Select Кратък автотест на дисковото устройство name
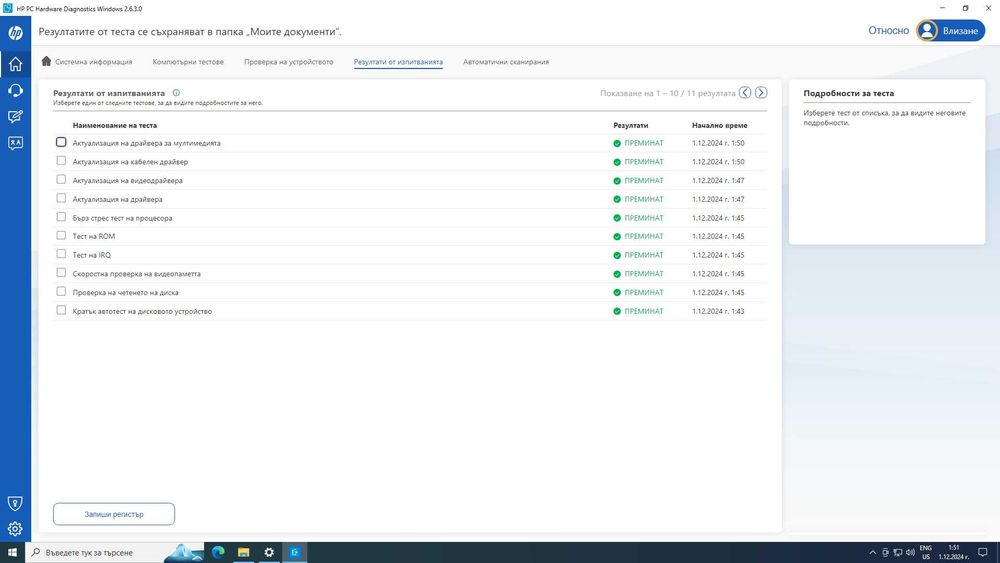This screenshot has height=563, width=1000. pos(142,312)
